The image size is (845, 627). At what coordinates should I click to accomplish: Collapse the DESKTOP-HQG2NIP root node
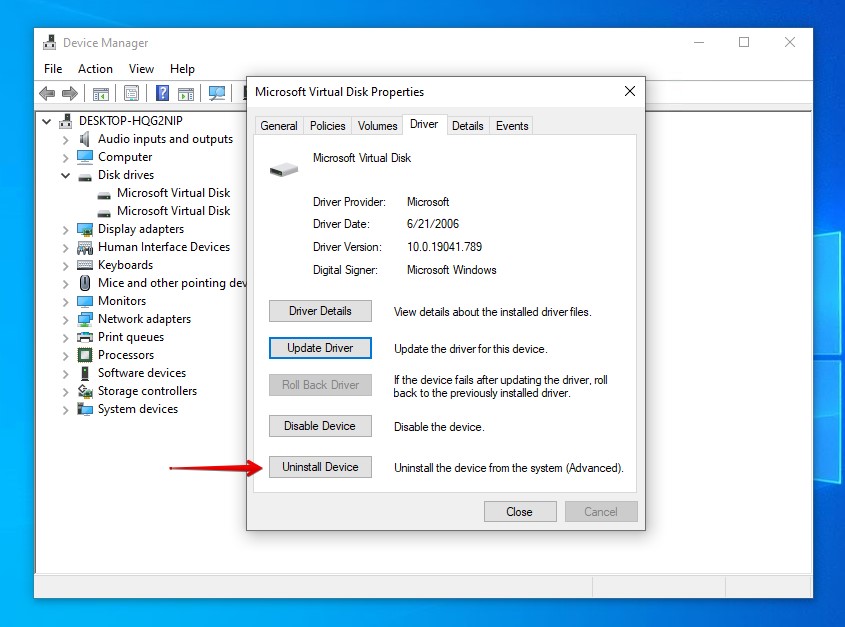click(x=47, y=121)
